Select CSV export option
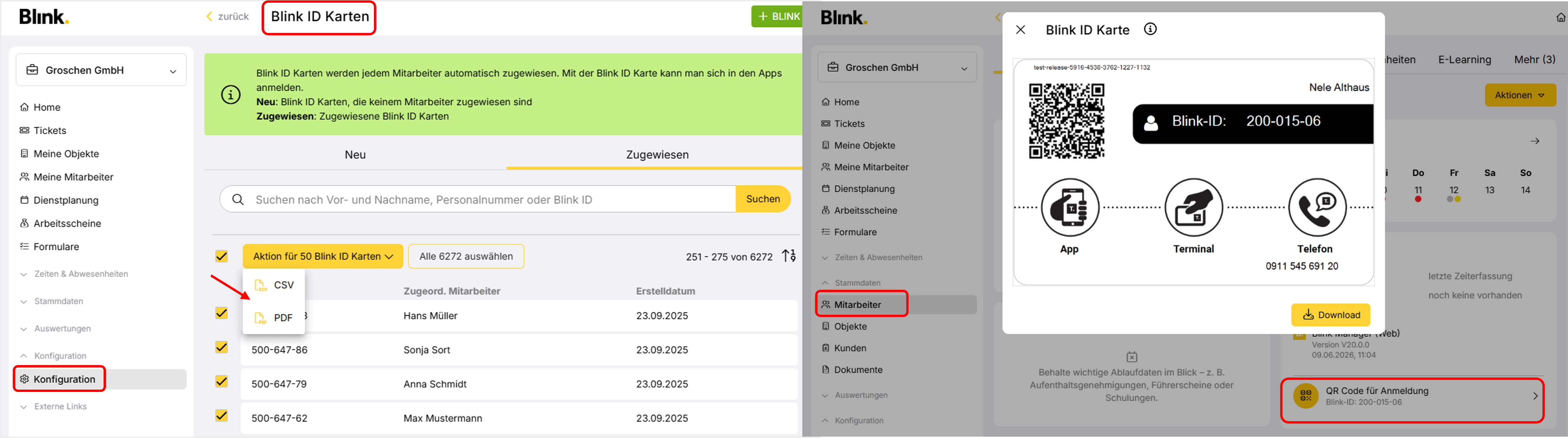The width and height of the screenshot is (1568, 438). click(x=274, y=285)
